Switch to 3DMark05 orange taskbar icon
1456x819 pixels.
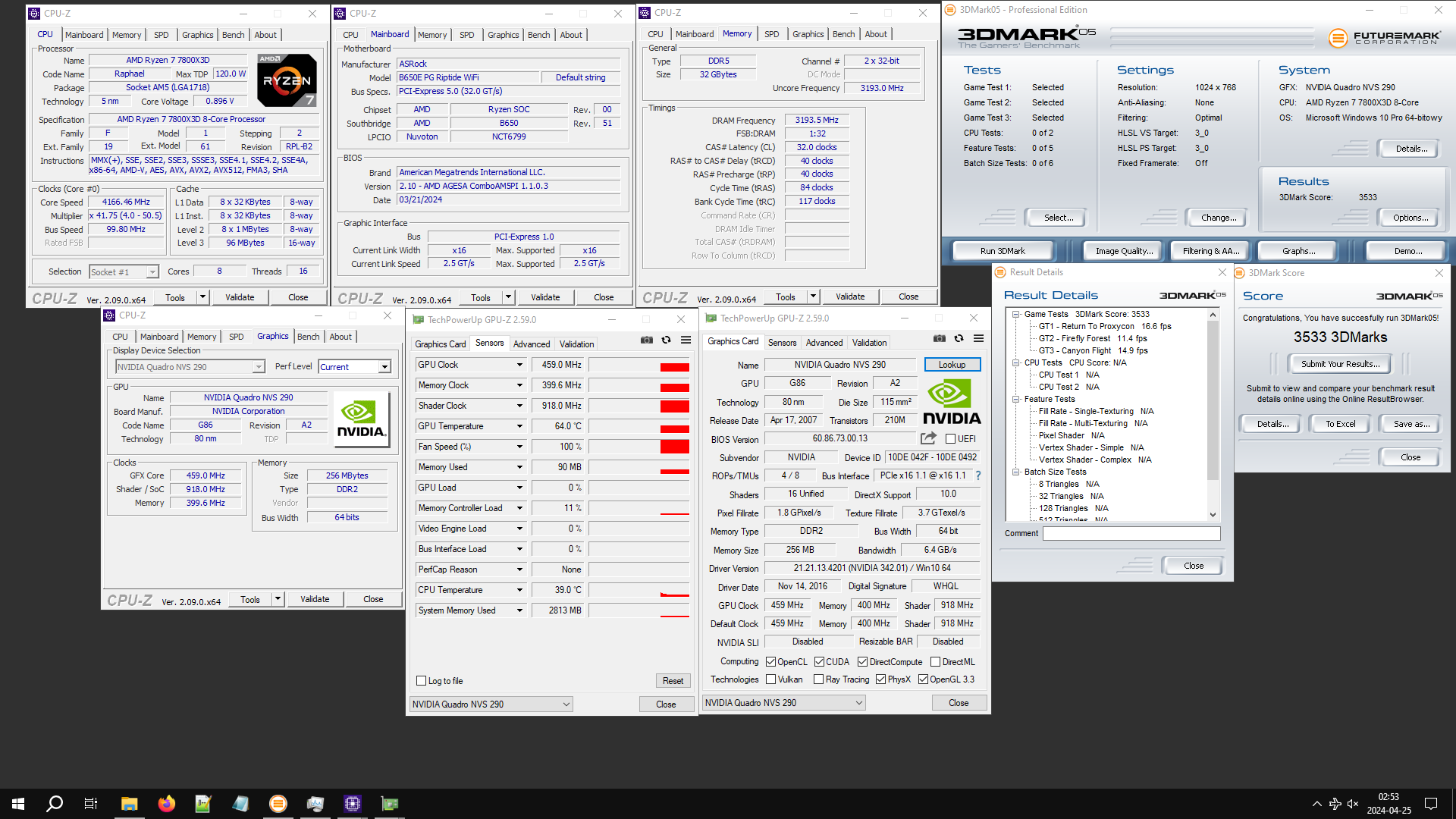(x=278, y=804)
